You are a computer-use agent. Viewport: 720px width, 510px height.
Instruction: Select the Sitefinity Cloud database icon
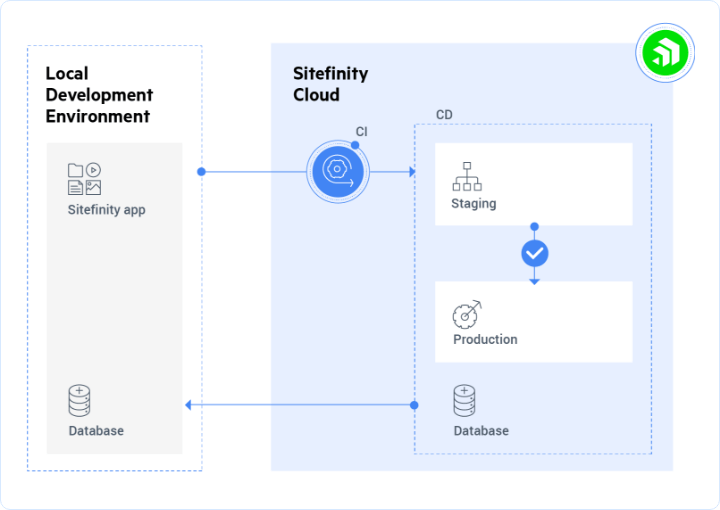[464, 401]
